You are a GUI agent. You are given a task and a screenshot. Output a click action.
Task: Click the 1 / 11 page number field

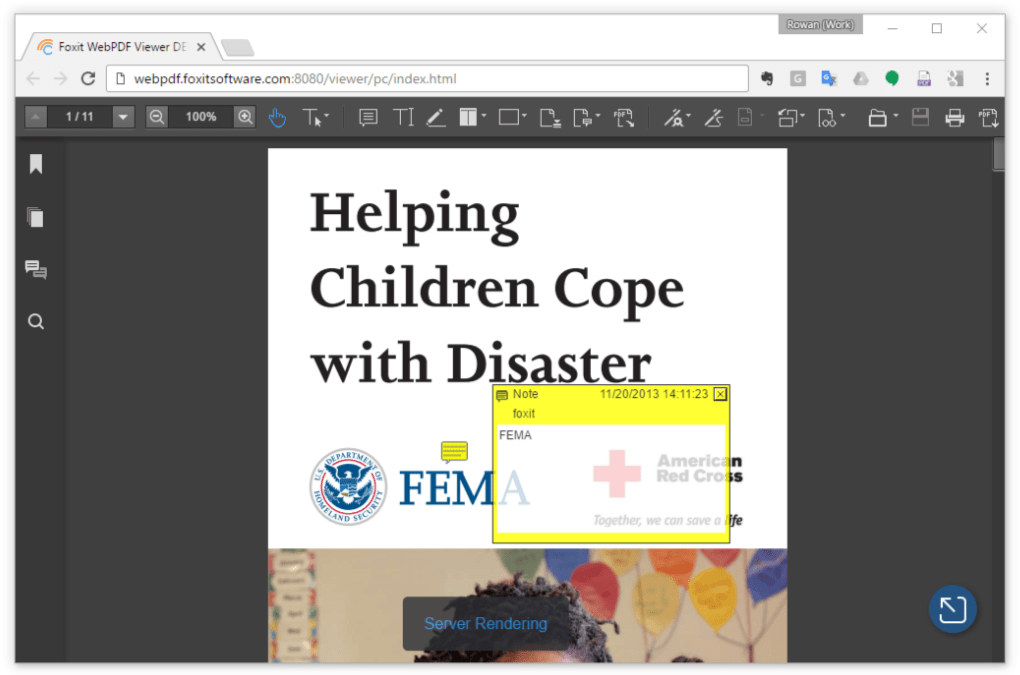click(x=79, y=117)
